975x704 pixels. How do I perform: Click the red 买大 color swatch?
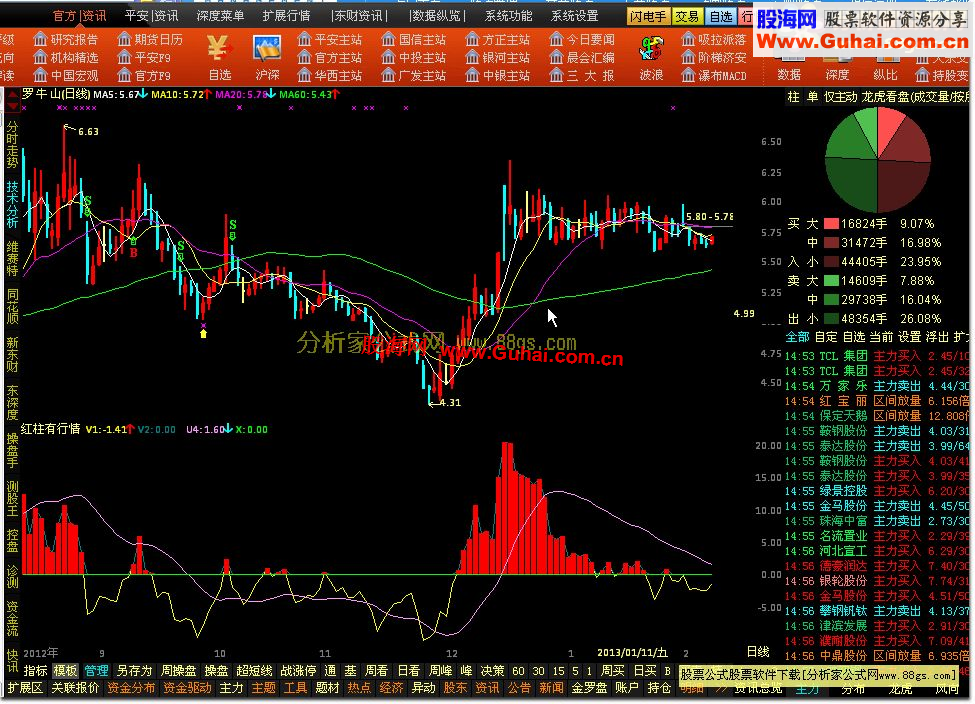[831, 224]
